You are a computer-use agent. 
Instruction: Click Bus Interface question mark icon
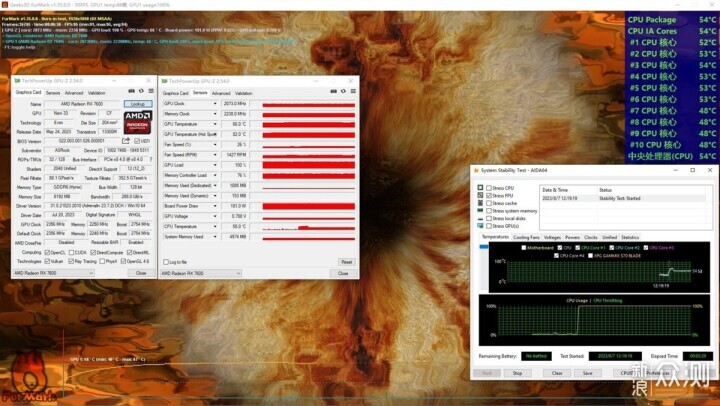[151, 159]
